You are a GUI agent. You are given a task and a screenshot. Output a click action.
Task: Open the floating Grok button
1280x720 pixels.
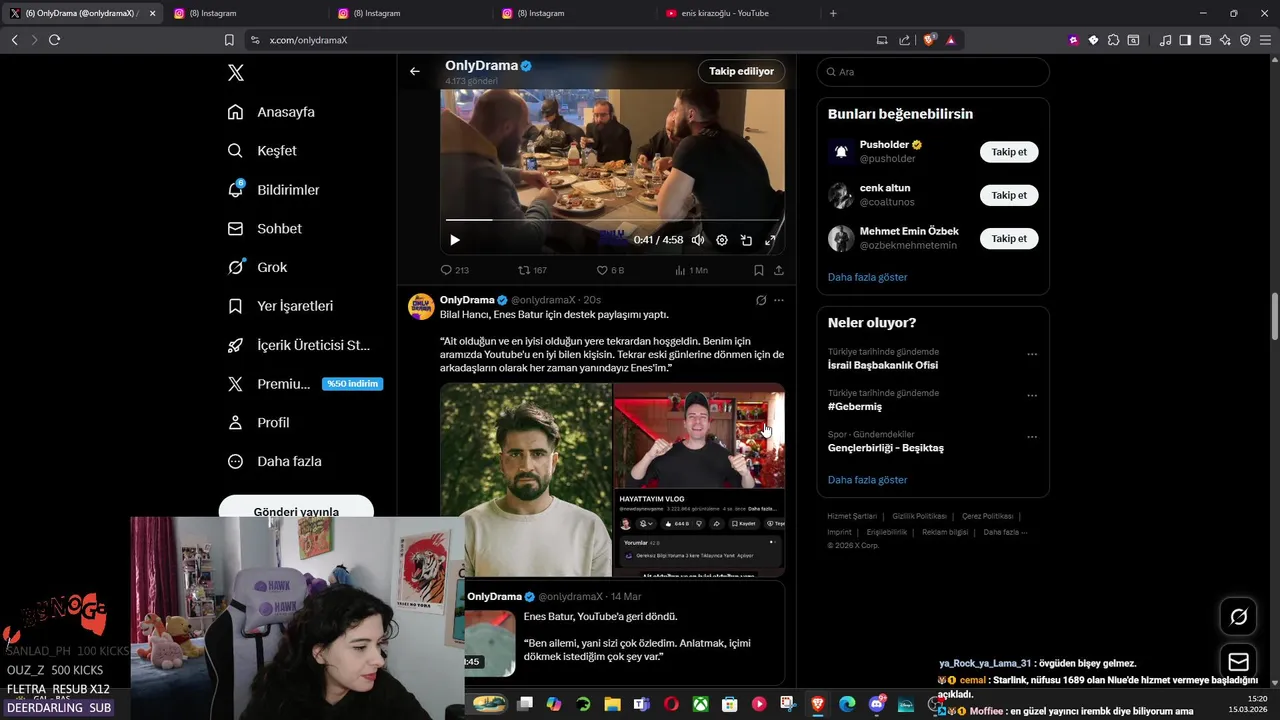1238,617
